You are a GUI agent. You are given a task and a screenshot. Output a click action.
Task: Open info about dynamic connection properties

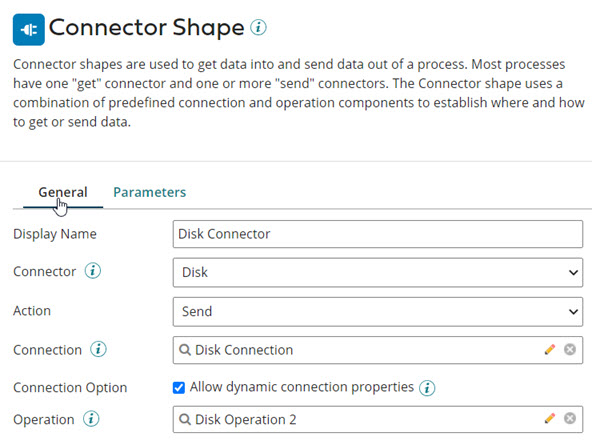(x=427, y=388)
